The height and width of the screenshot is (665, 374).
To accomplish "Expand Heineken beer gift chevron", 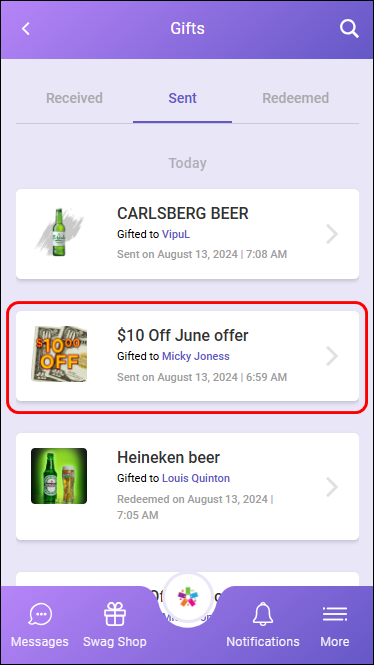I will (x=332, y=487).
